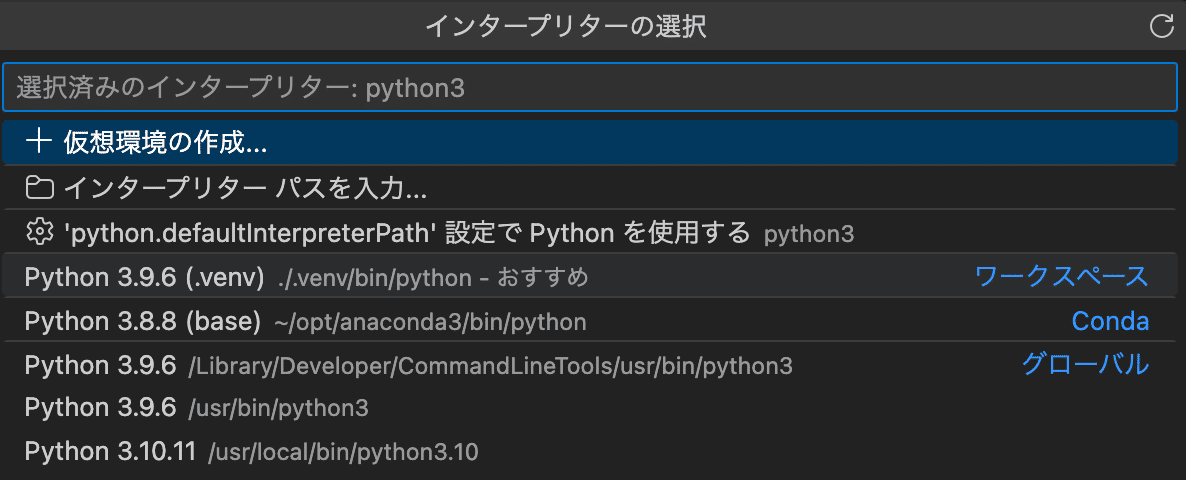Click the Conda group label

point(1110,322)
